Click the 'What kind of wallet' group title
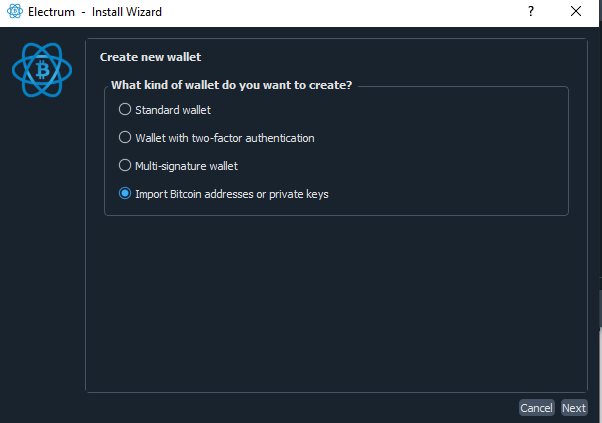 pyautogui.click(x=232, y=85)
